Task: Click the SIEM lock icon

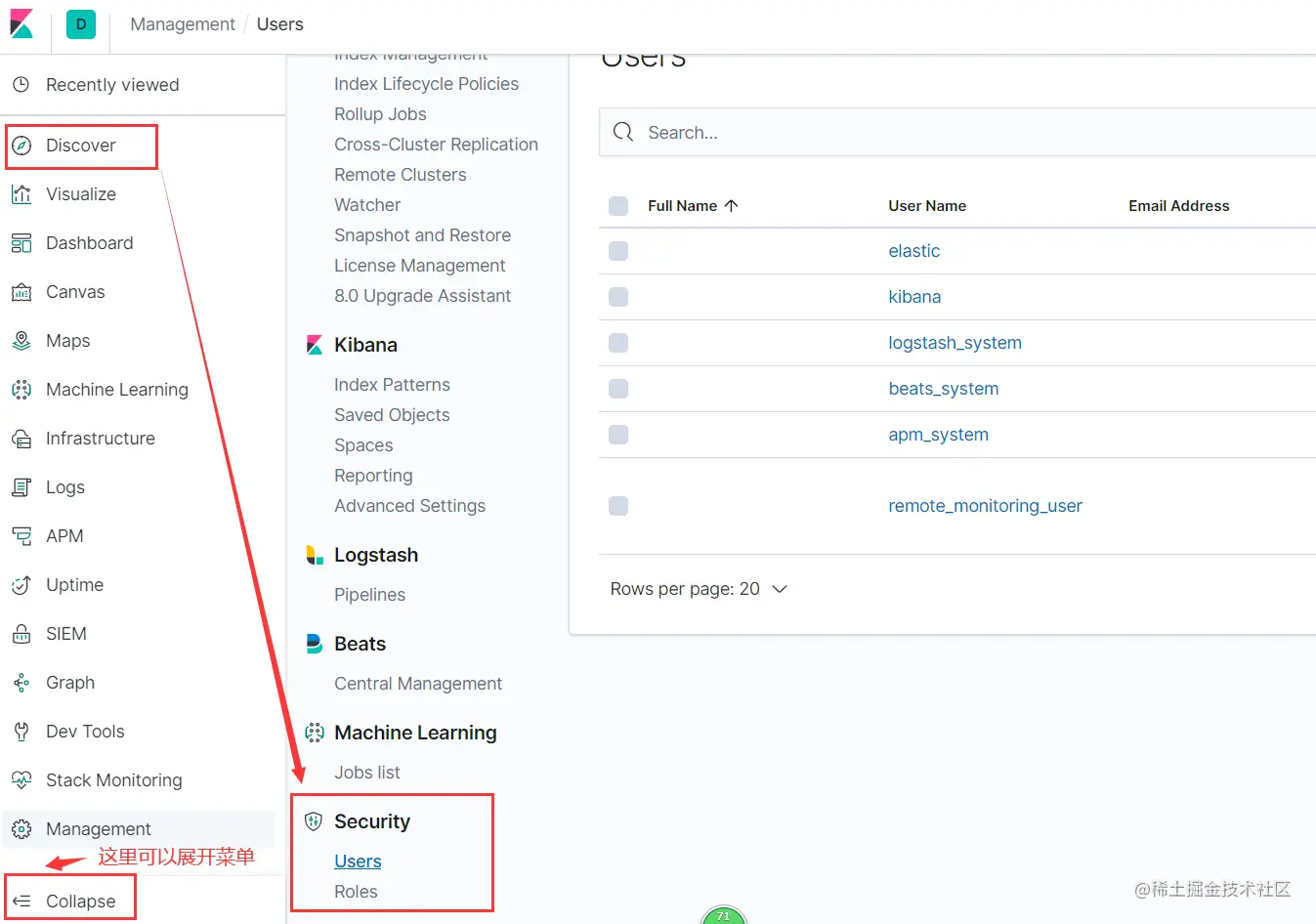Action: [x=21, y=634]
